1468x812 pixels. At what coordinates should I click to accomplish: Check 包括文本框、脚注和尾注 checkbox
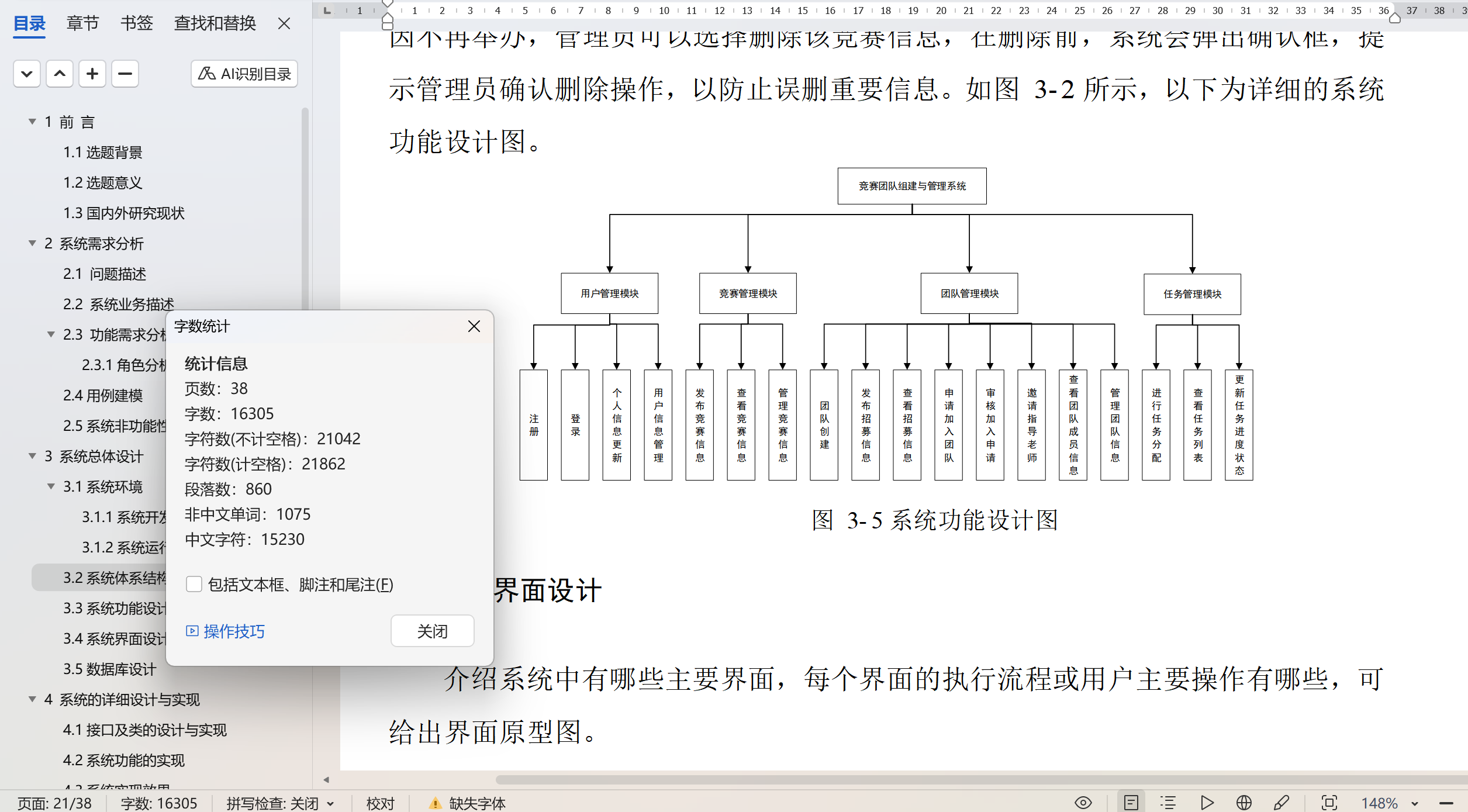click(x=194, y=584)
